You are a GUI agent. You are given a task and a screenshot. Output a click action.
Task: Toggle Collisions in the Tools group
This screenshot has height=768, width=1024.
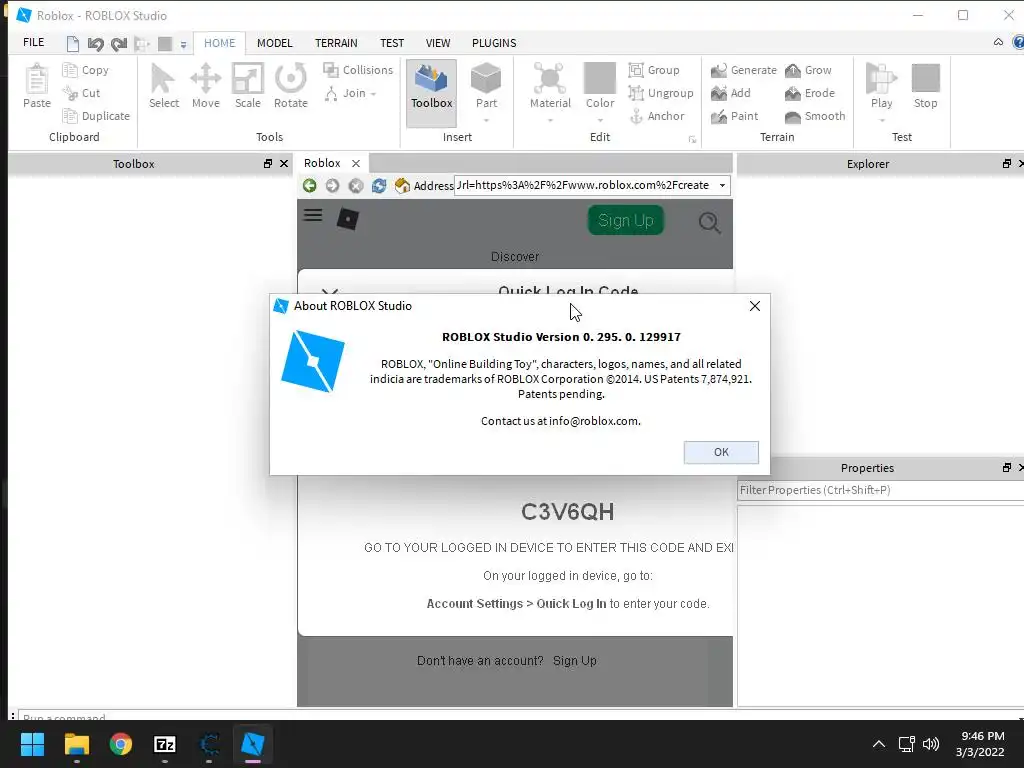[x=359, y=70]
